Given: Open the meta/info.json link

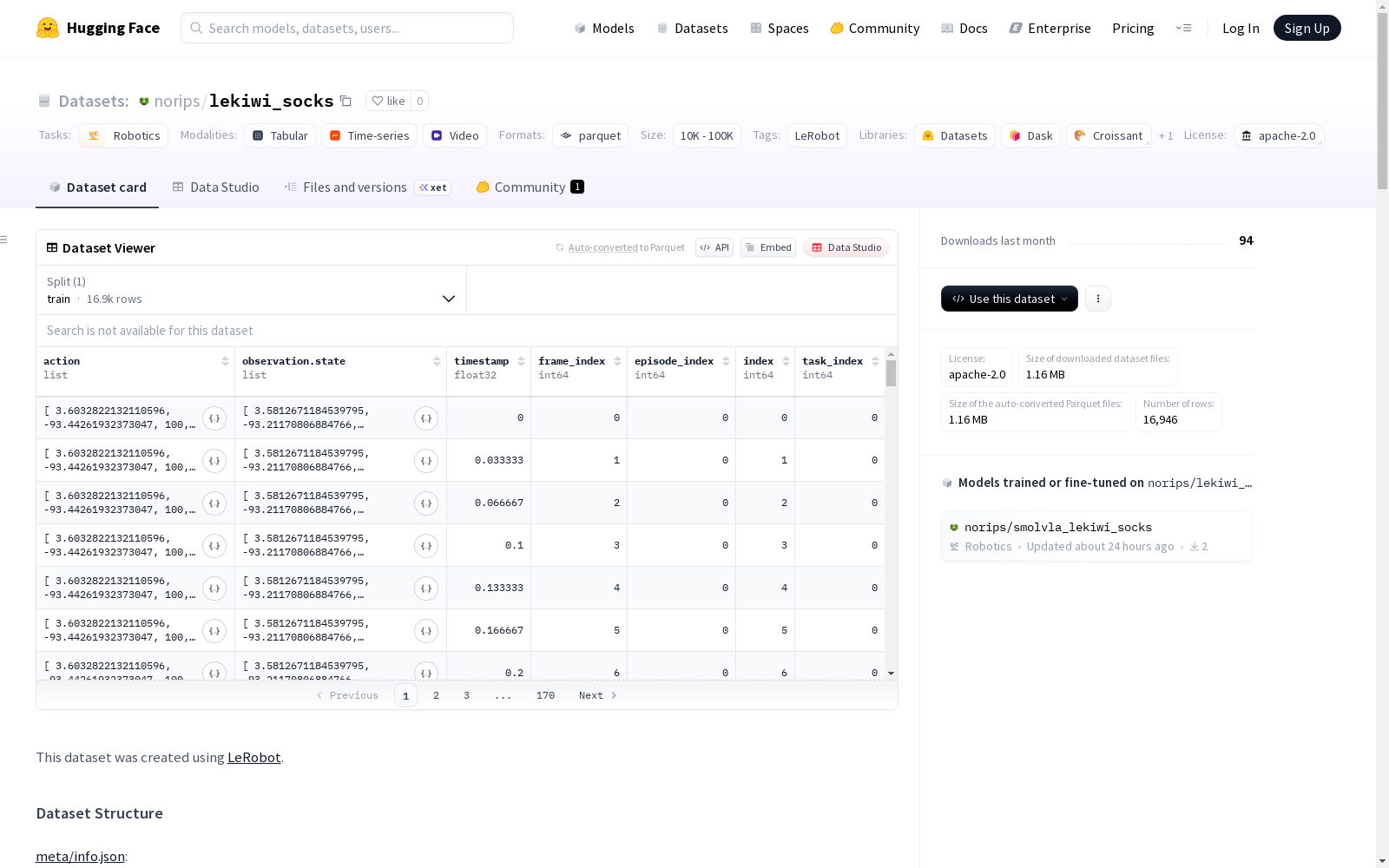Looking at the screenshot, I should [x=80, y=856].
